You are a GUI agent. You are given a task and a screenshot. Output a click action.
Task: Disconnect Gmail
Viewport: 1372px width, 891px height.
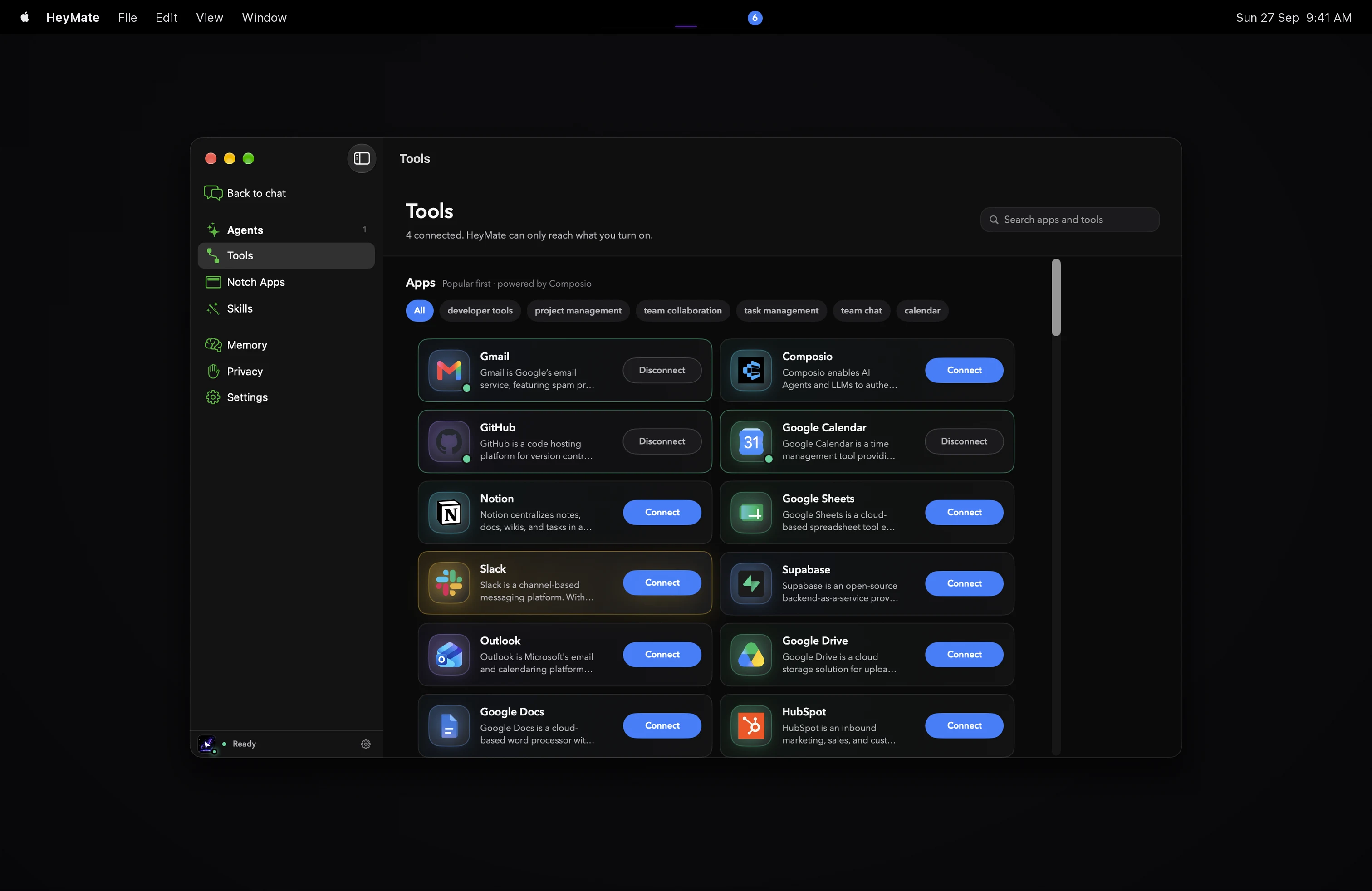662,370
